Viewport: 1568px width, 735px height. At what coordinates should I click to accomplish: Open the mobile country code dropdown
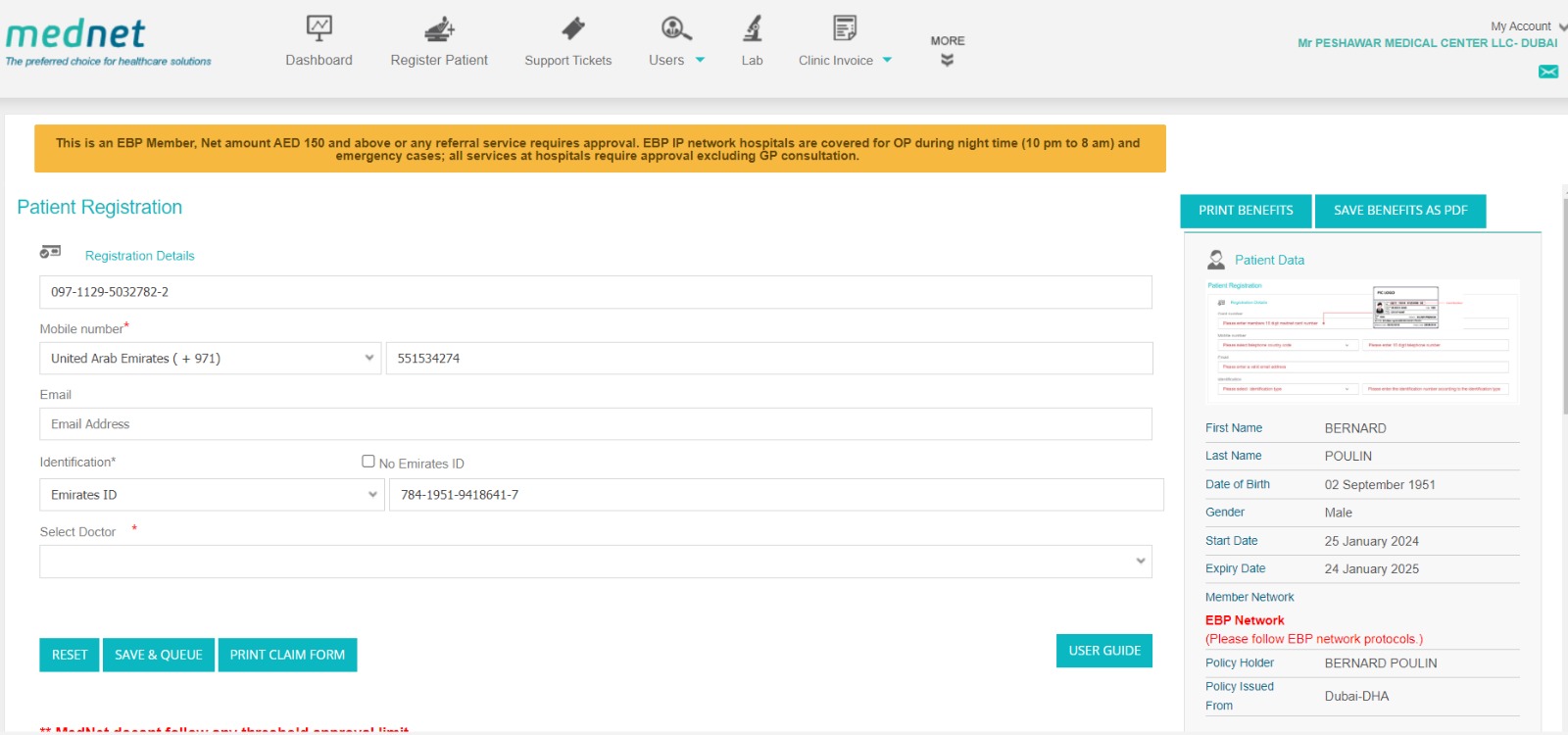210,359
